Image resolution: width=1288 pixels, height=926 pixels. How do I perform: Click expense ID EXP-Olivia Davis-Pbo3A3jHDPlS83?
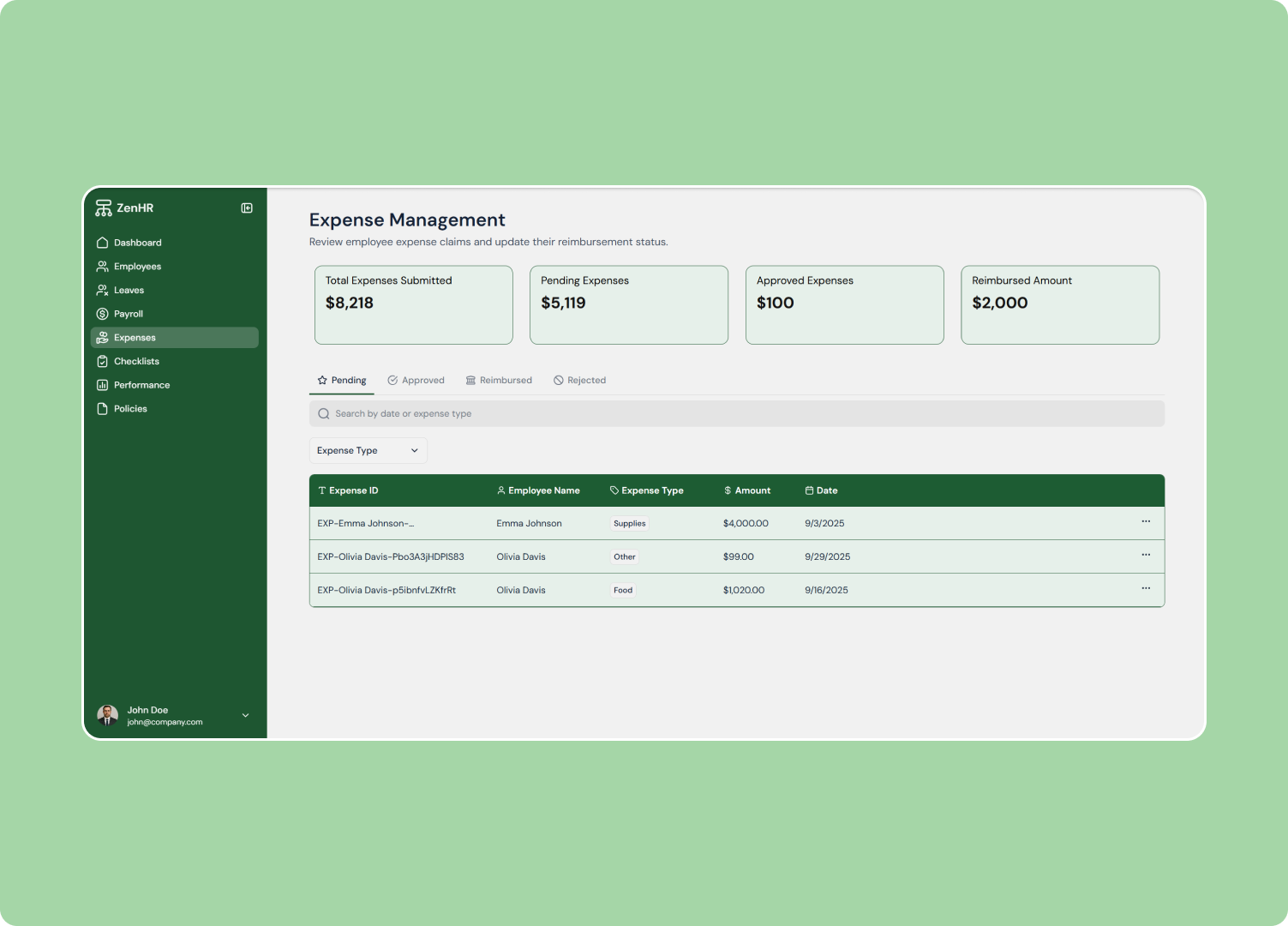point(391,557)
